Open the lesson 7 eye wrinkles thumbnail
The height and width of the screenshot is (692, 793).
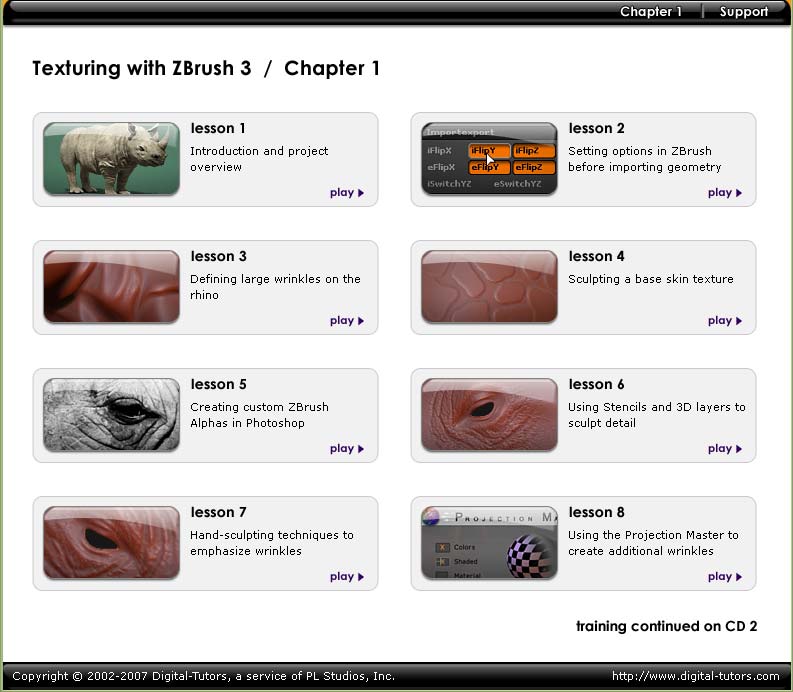click(111, 543)
